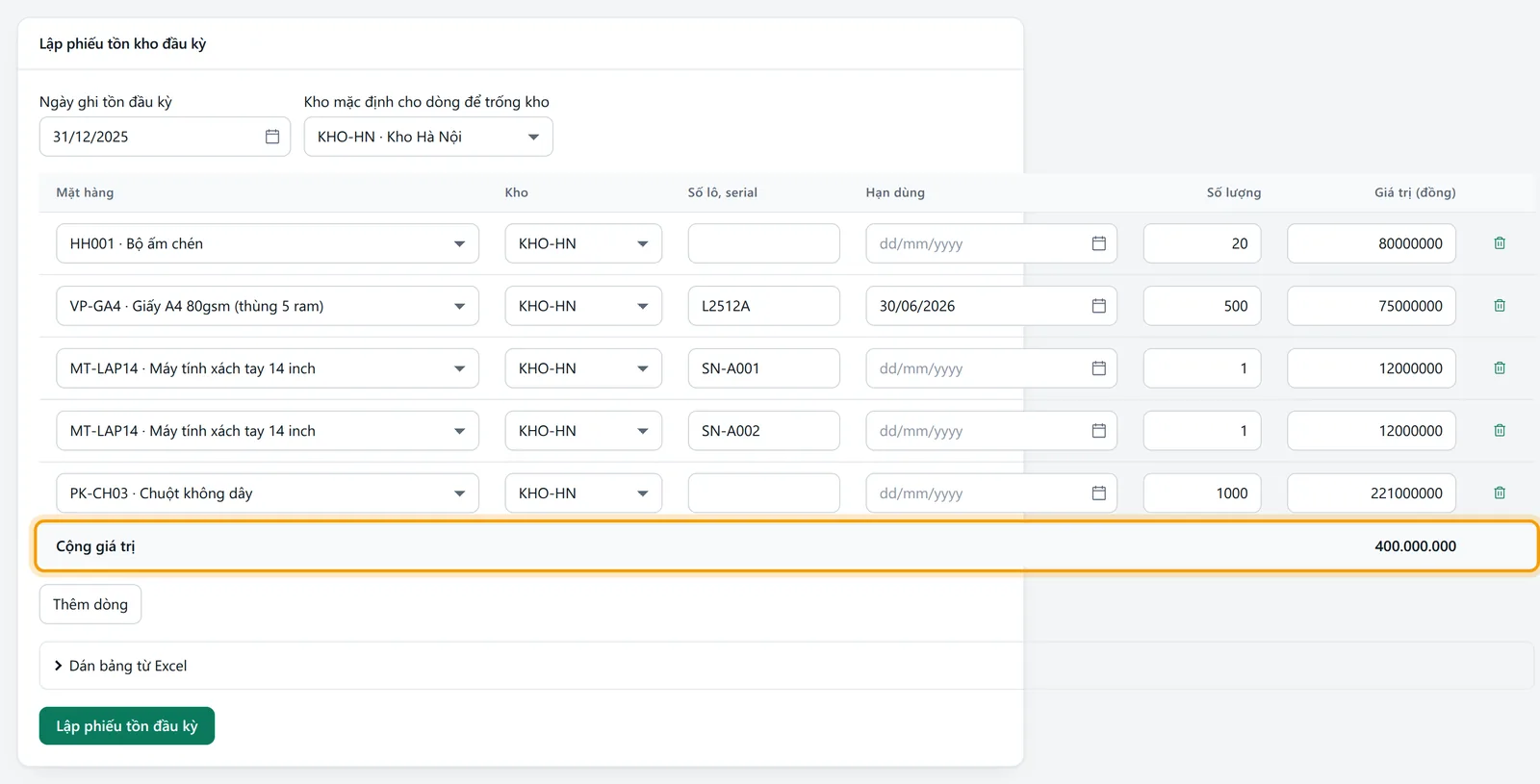Delete the PK-CH03 Chuột không dây row
The height and width of the screenshot is (784, 1540).
1499,493
